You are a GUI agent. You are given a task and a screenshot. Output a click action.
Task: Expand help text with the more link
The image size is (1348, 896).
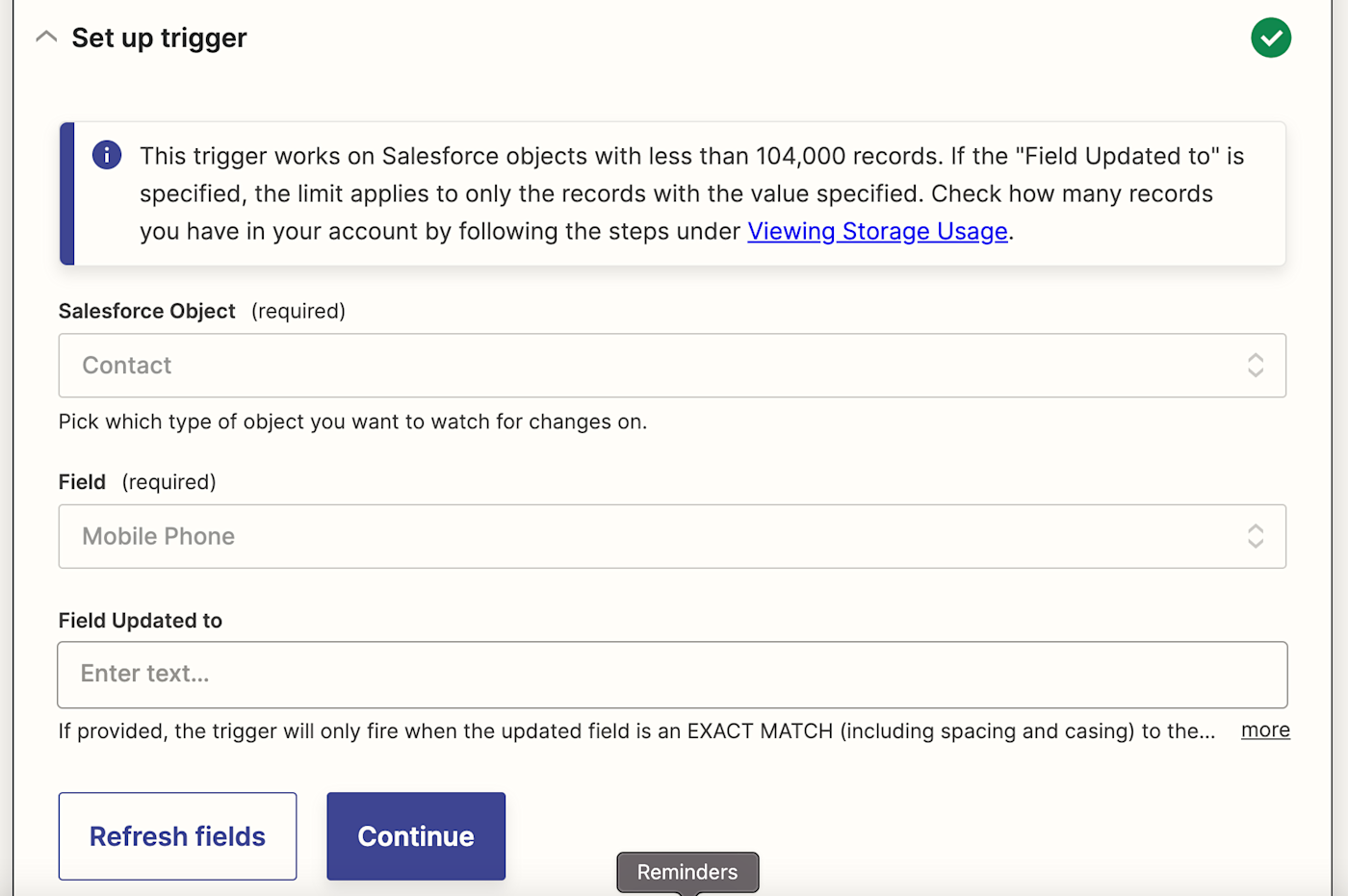click(x=1265, y=730)
